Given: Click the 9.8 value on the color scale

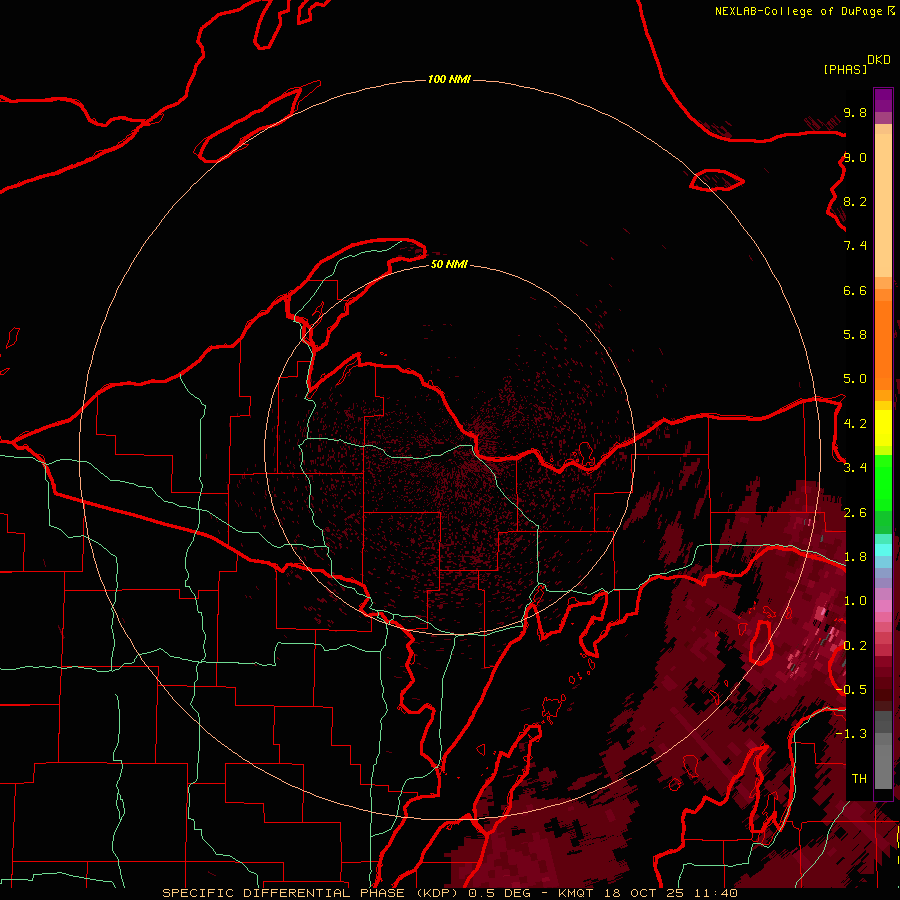Looking at the screenshot, I should click(855, 112).
